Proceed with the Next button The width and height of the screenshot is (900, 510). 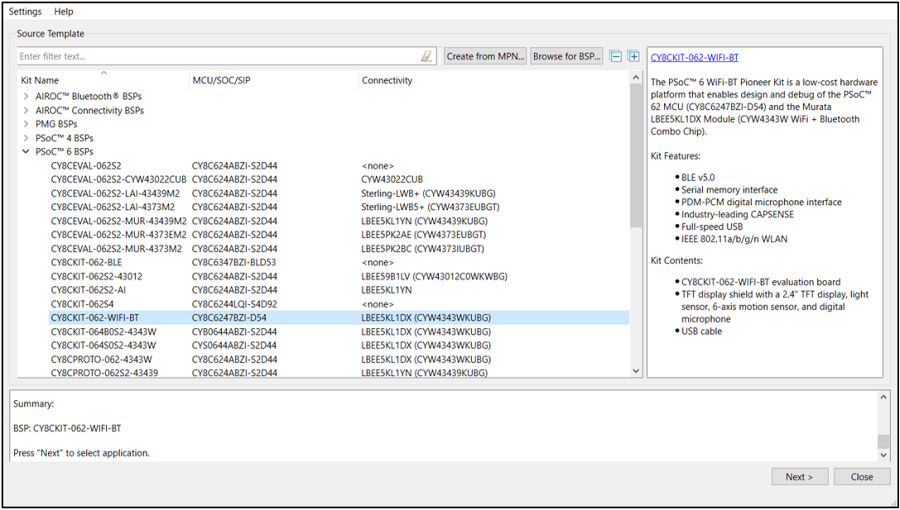pyautogui.click(x=800, y=477)
